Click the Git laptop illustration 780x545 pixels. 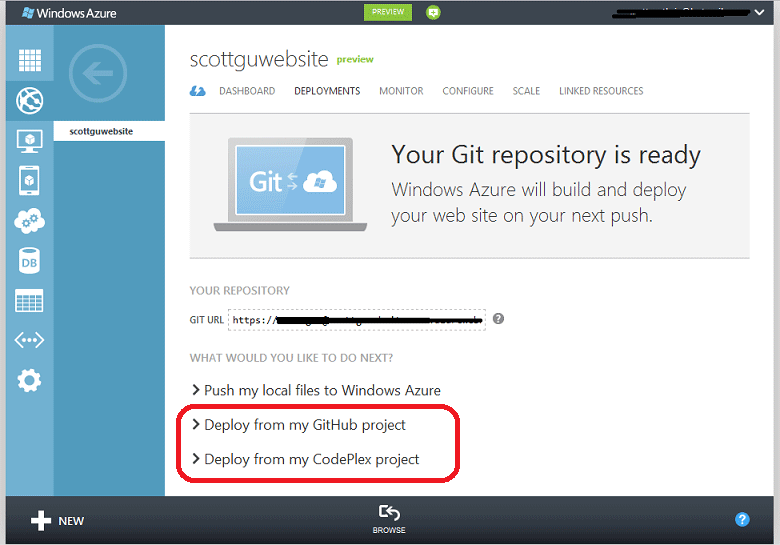pyautogui.click(x=291, y=184)
